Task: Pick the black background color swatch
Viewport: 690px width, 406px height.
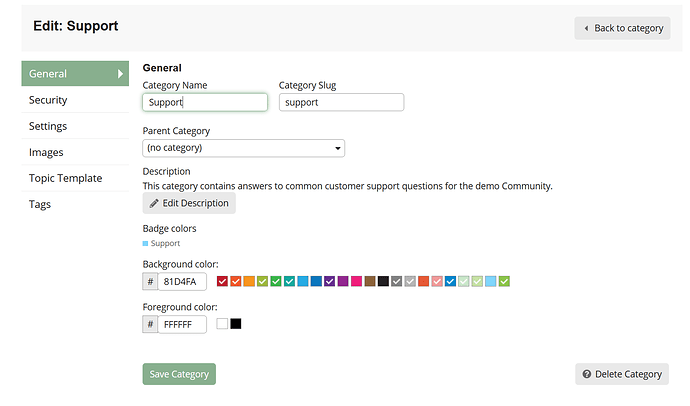Action: click(x=383, y=281)
